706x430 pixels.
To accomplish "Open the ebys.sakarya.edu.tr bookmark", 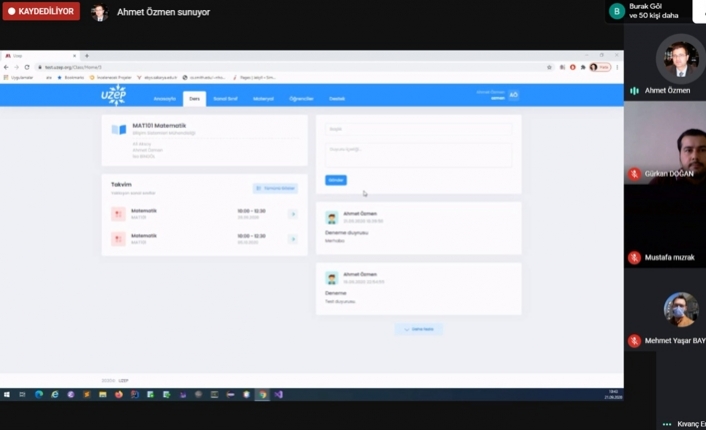I will [157, 77].
